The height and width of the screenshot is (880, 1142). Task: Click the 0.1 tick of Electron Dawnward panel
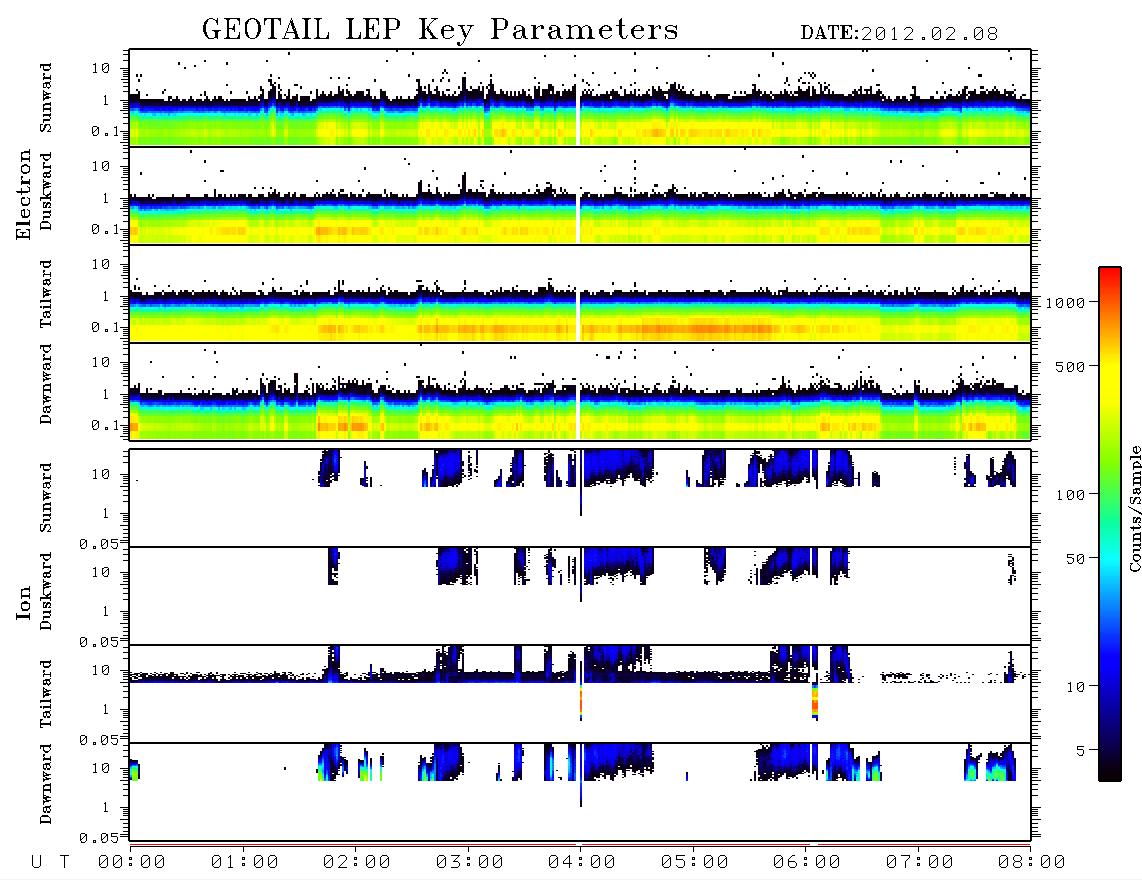click(108, 425)
